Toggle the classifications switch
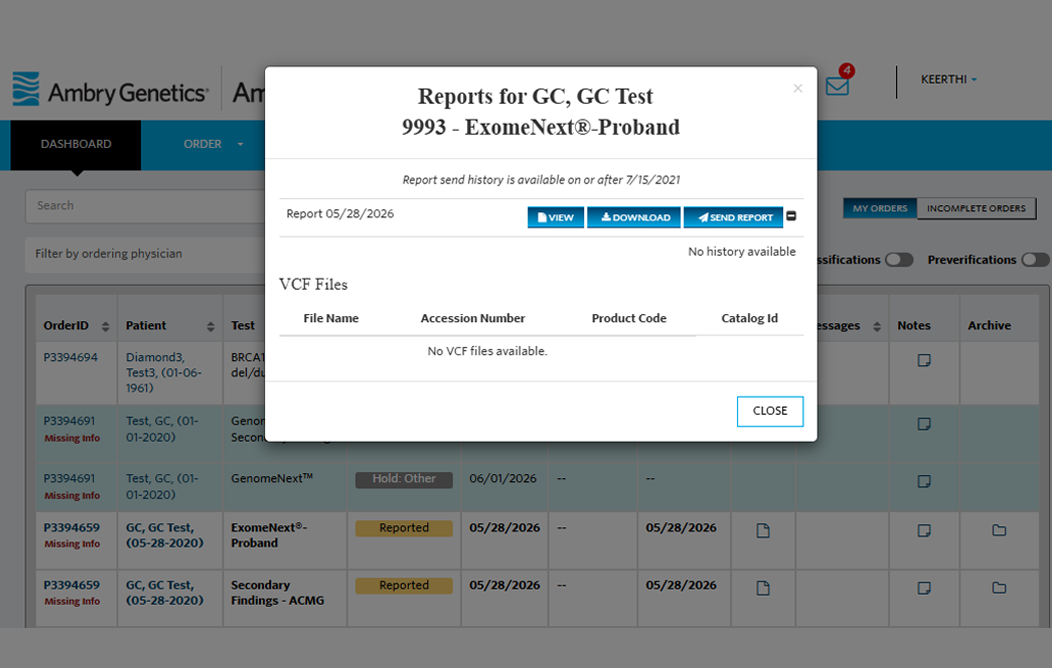 (x=899, y=260)
